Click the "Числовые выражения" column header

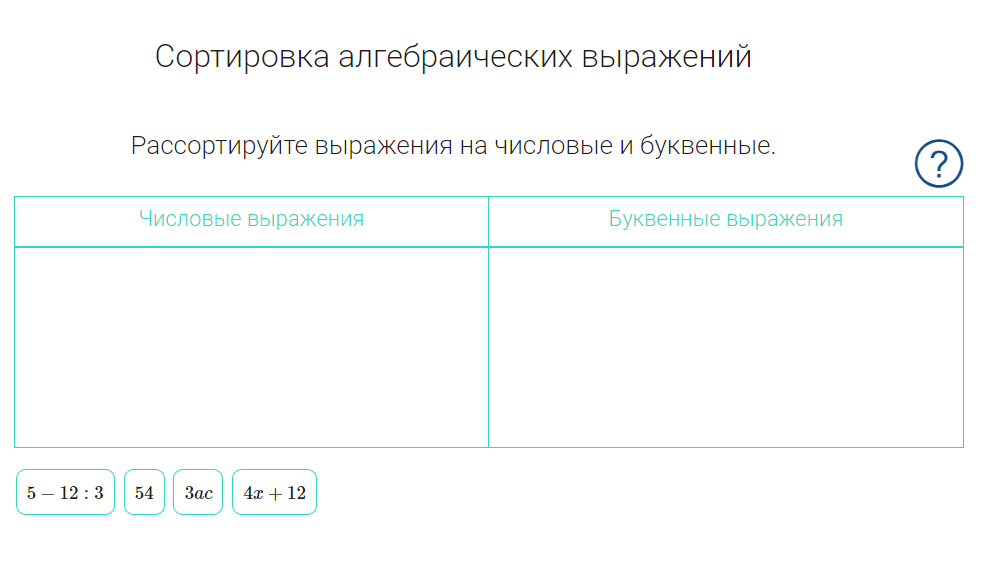pyautogui.click(x=252, y=219)
